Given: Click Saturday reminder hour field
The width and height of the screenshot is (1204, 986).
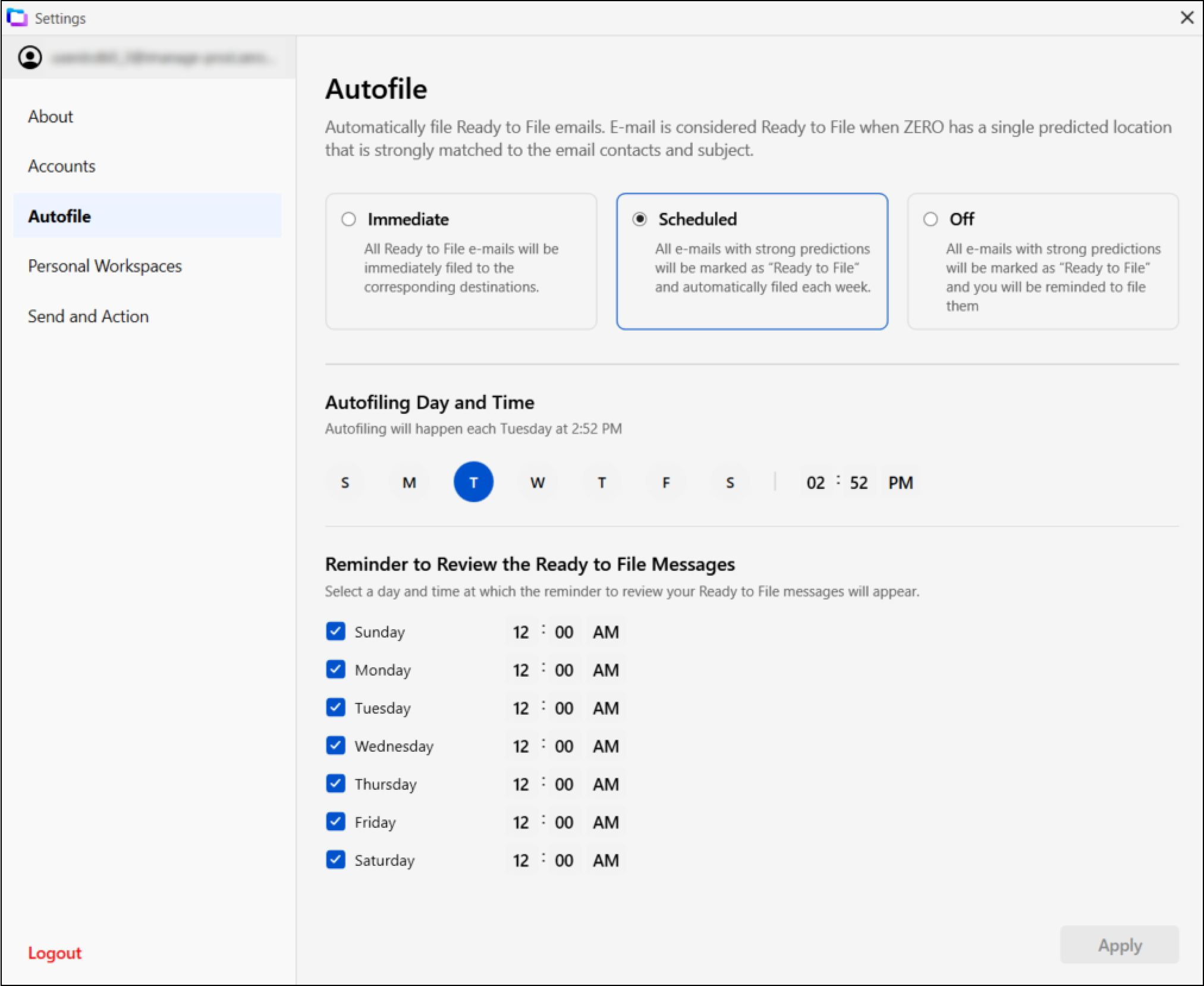Looking at the screenshot, I should 521,860.
